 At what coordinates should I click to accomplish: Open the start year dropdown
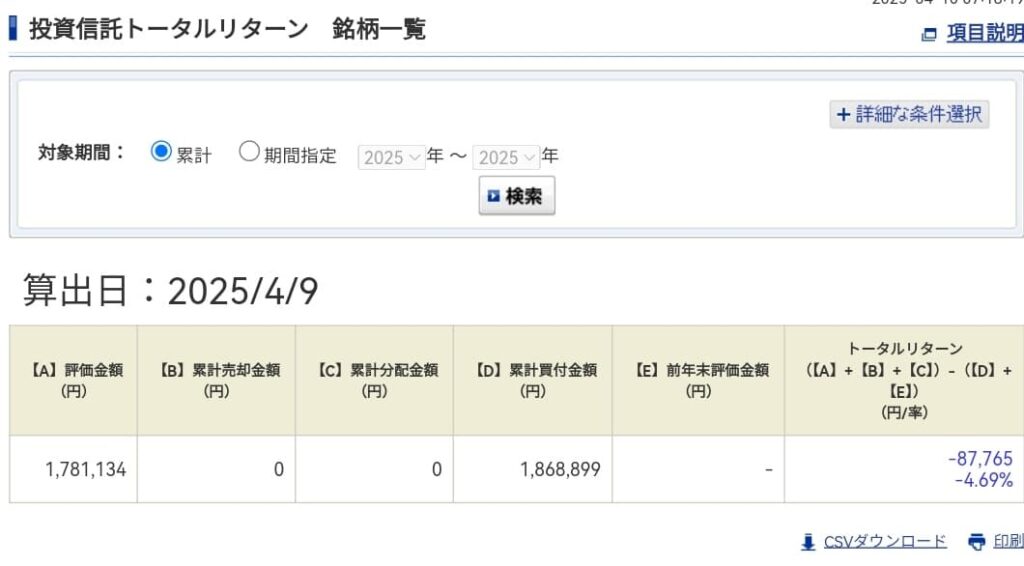coord(391,157)
